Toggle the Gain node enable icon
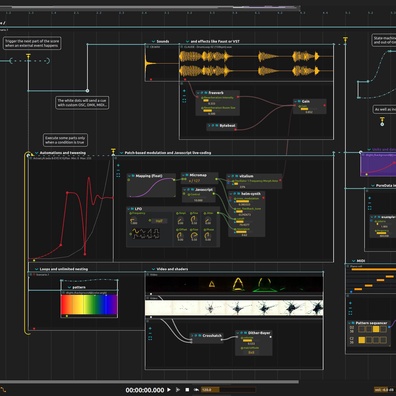The height and width of the screenshot is (396, 396). click(299, 101)
